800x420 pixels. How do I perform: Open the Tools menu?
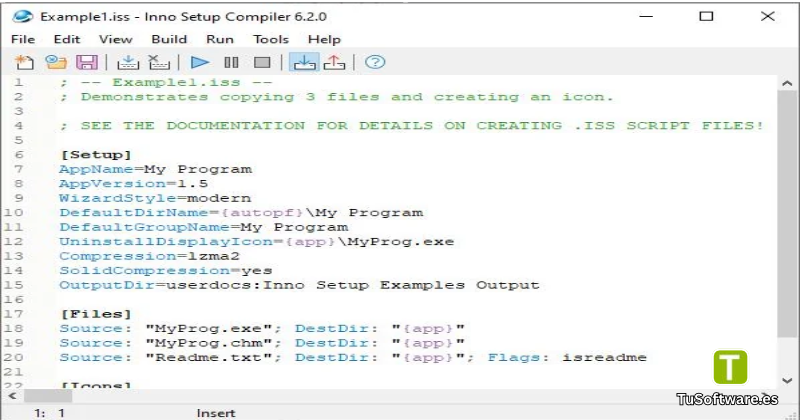[x=271, y=39]
